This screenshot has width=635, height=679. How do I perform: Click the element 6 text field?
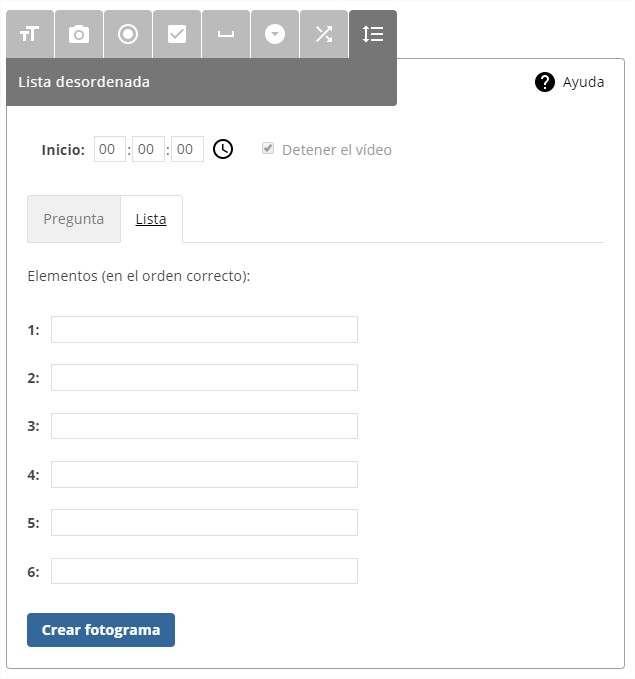tap(204, 571)
